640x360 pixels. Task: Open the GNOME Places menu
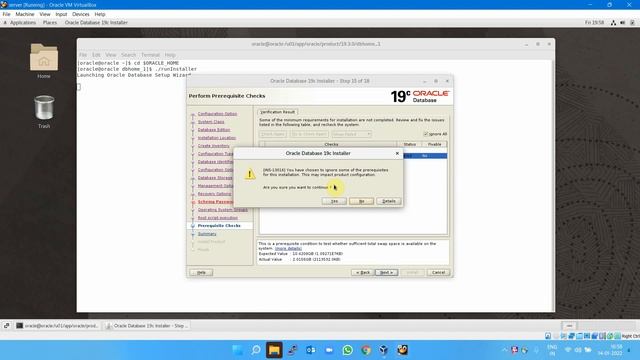[50, 22]
